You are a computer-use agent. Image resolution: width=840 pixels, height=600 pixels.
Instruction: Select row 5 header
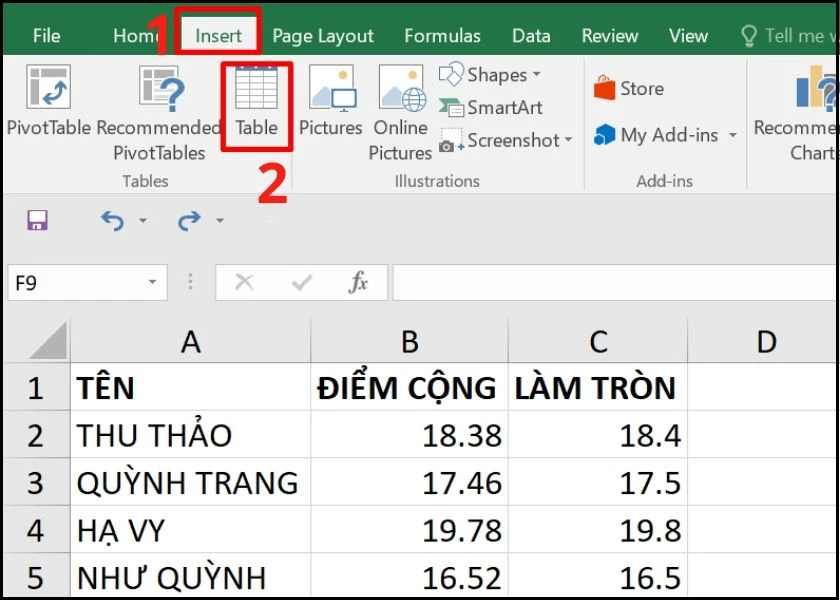tap(36, 576)
